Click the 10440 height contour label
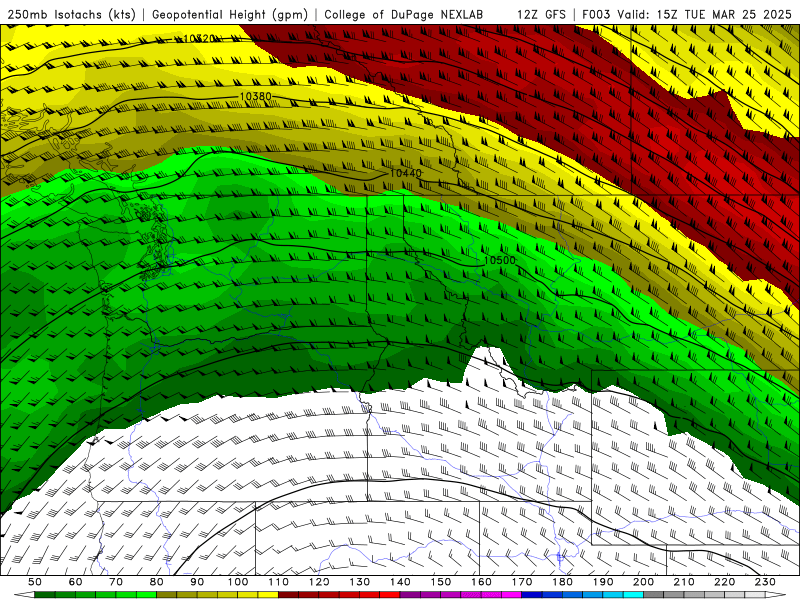Screen dimensions: 800x600 click(x=406, y=173)
